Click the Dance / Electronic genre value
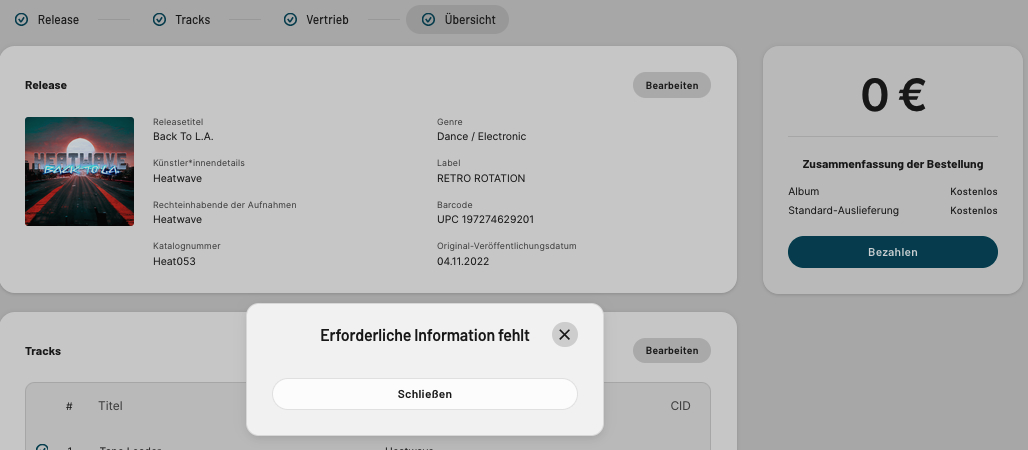The height and width of the screenshot is (450, 1028). [x=481, y=136]
